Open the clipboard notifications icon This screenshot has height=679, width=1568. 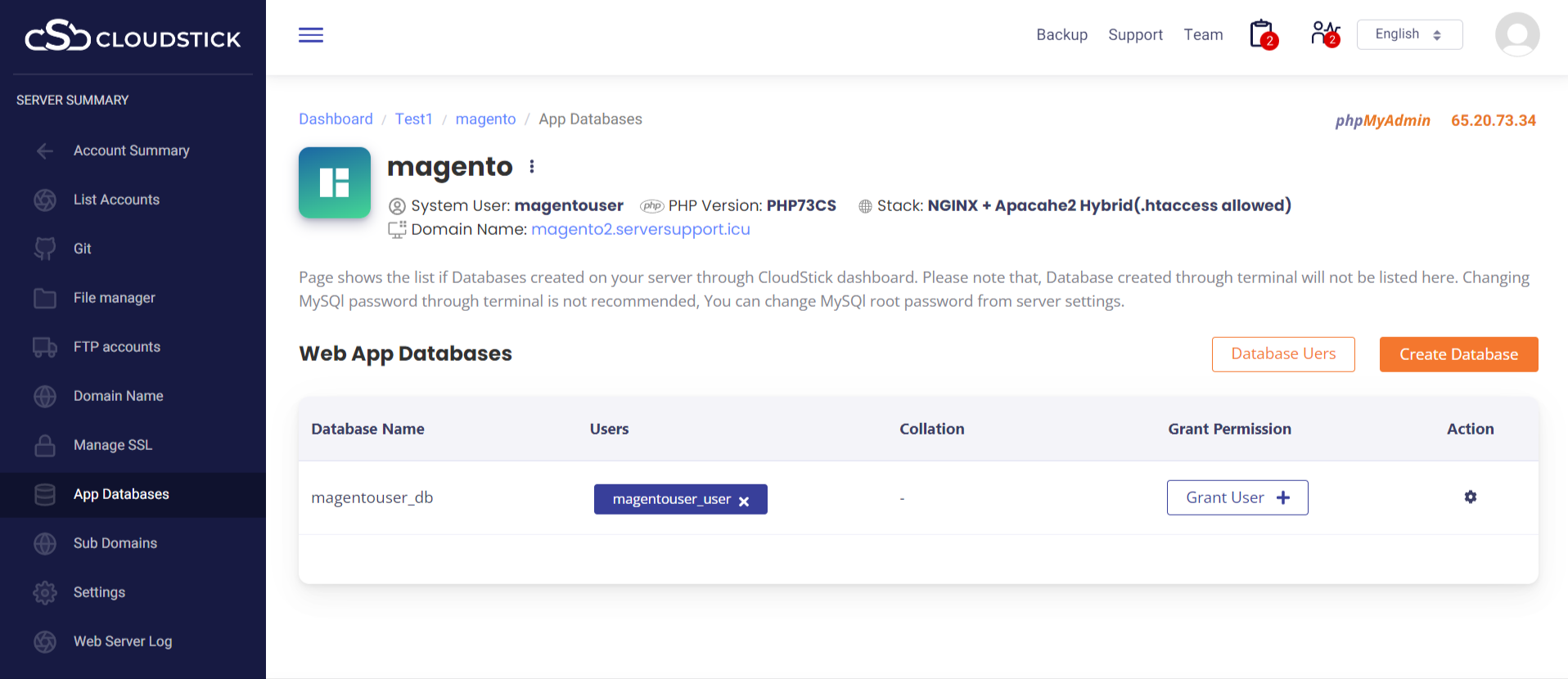coord(1263,34)
